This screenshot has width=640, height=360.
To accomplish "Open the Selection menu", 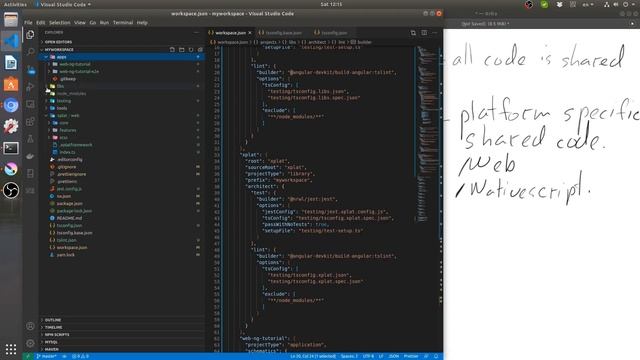I will tap(60, 22).
